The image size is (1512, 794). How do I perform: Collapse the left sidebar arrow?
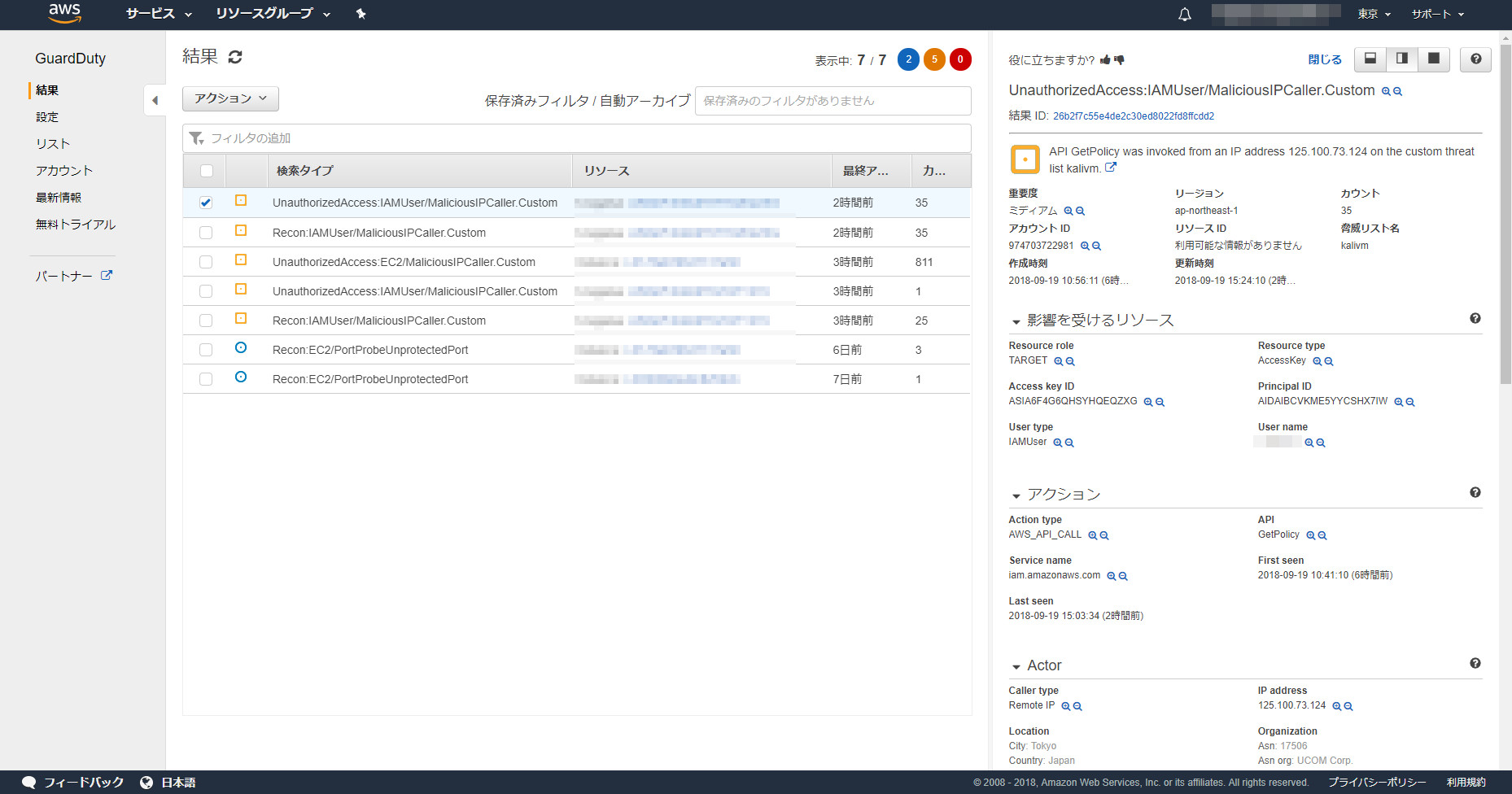(x=155, y=101)
